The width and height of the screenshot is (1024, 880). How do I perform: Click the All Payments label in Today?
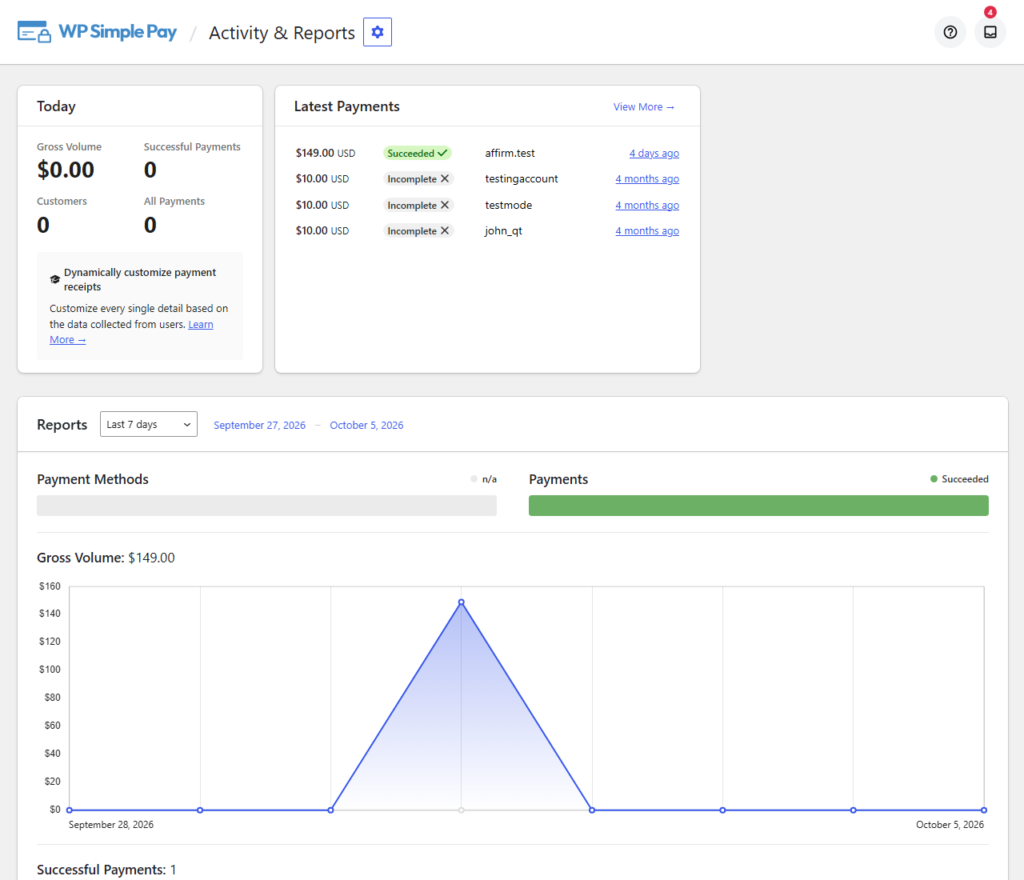pos(174,201)
